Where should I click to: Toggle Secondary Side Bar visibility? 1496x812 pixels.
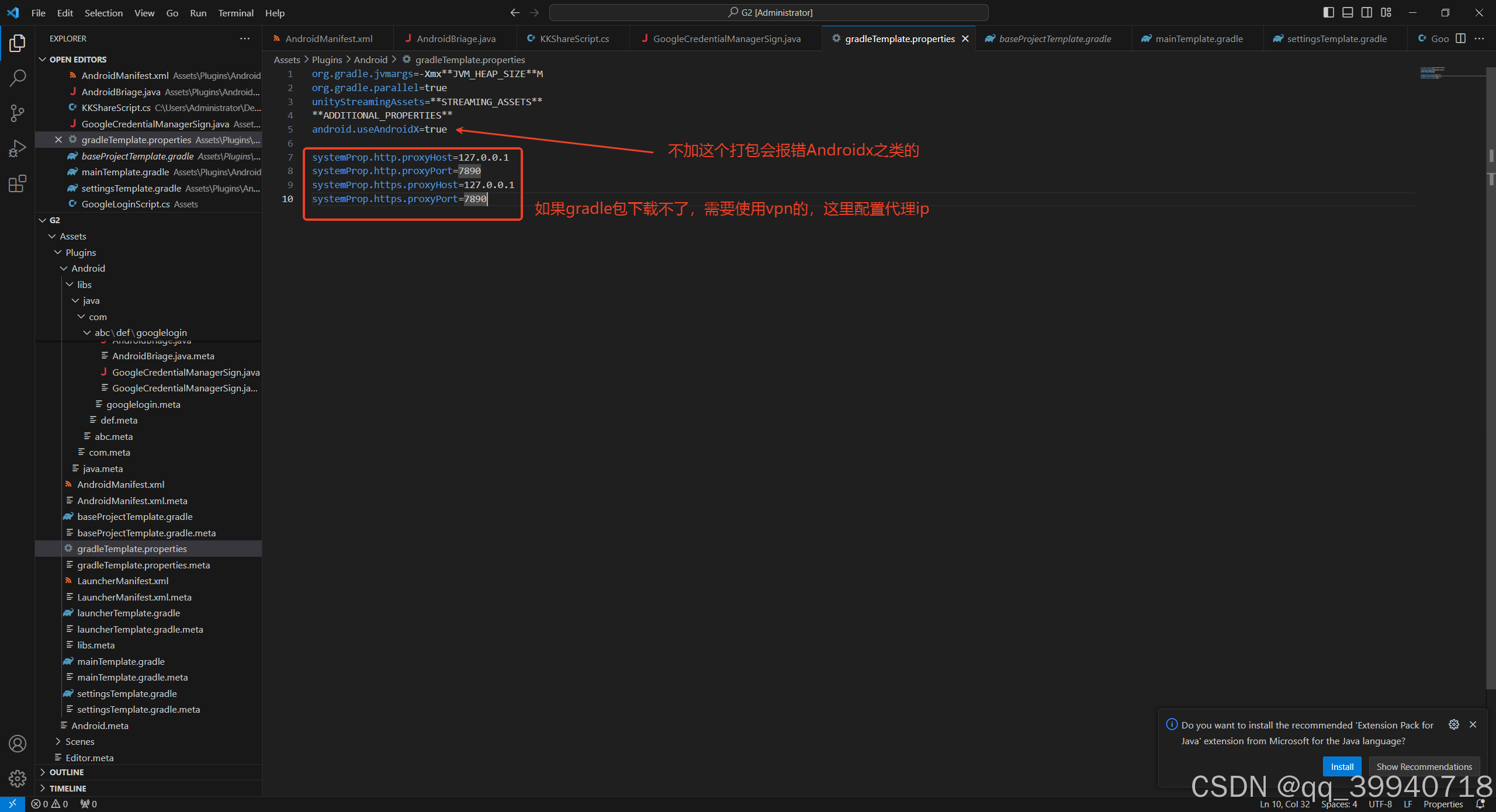[x=1367, y=12]
